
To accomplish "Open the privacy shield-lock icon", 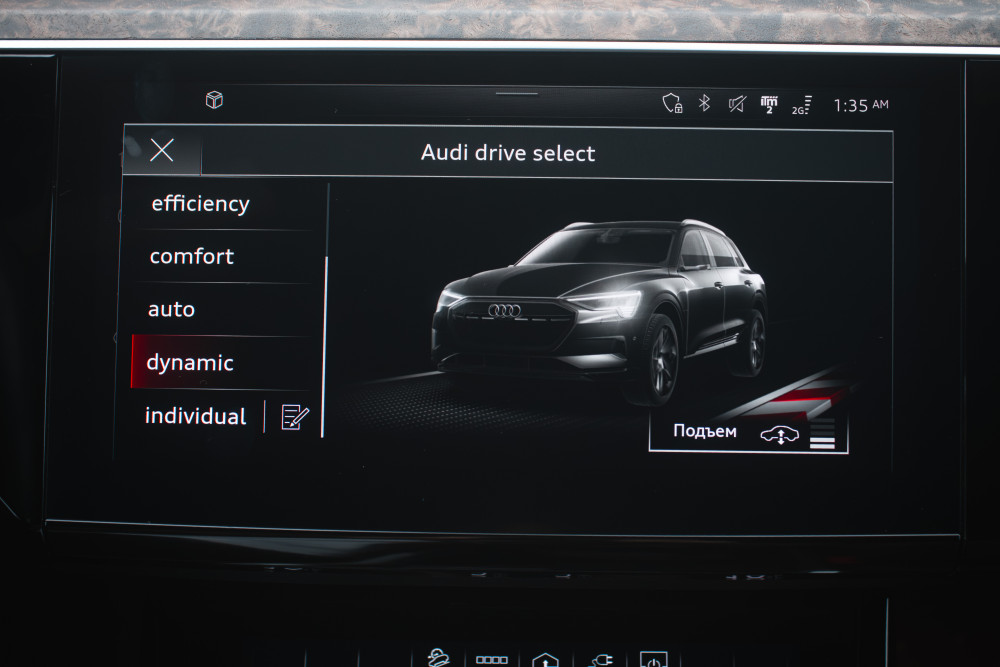I will (x=672, y=103).
